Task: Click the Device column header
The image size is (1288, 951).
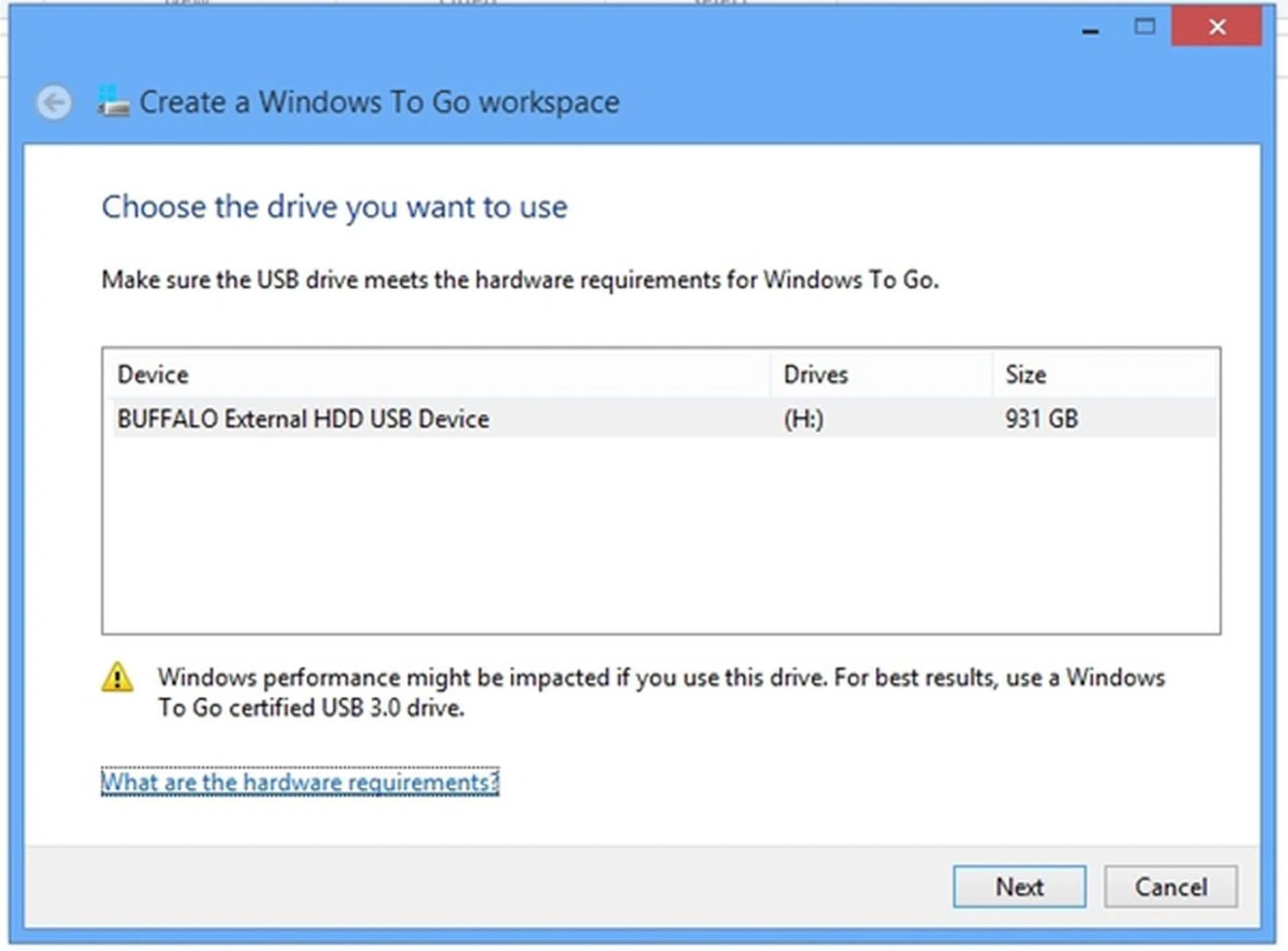Action: point(153,374)
